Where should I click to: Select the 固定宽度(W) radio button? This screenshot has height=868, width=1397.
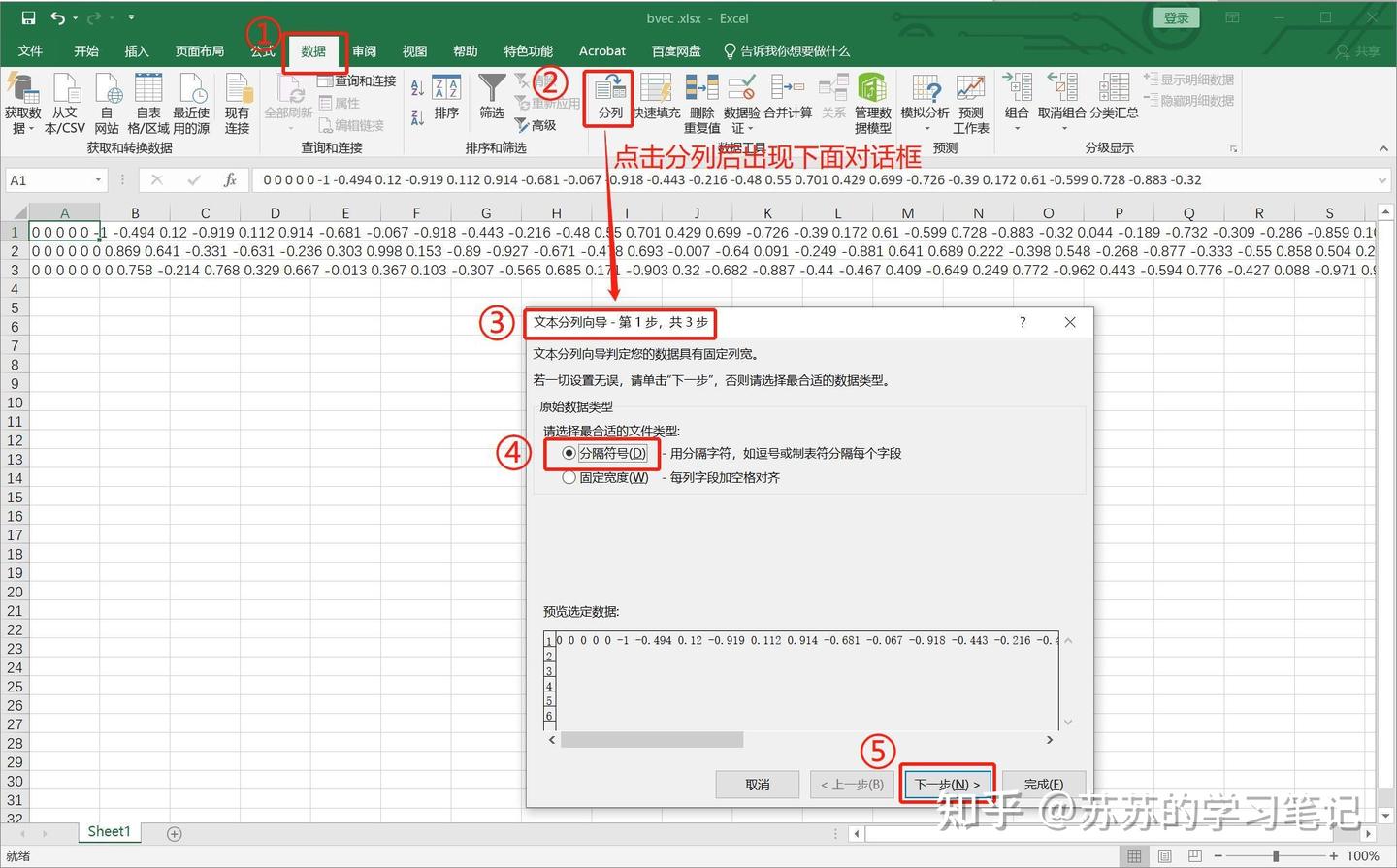pos(569,477)
